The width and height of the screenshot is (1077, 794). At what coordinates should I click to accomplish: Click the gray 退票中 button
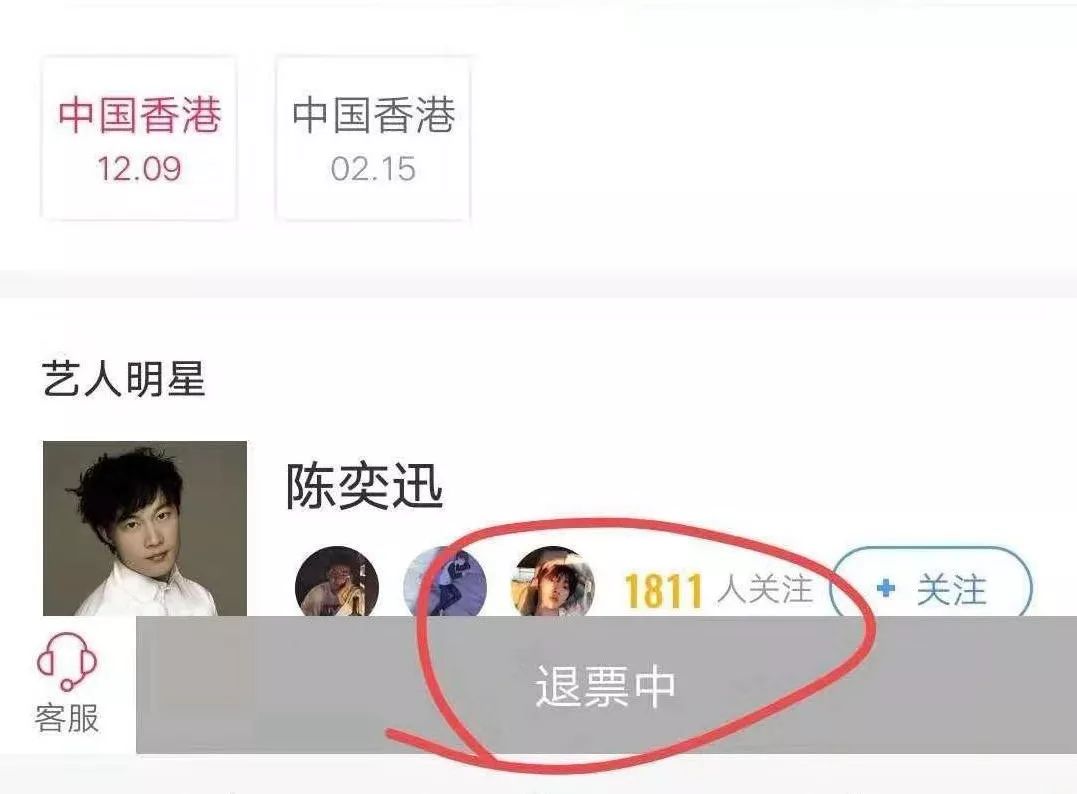(606, 685)
